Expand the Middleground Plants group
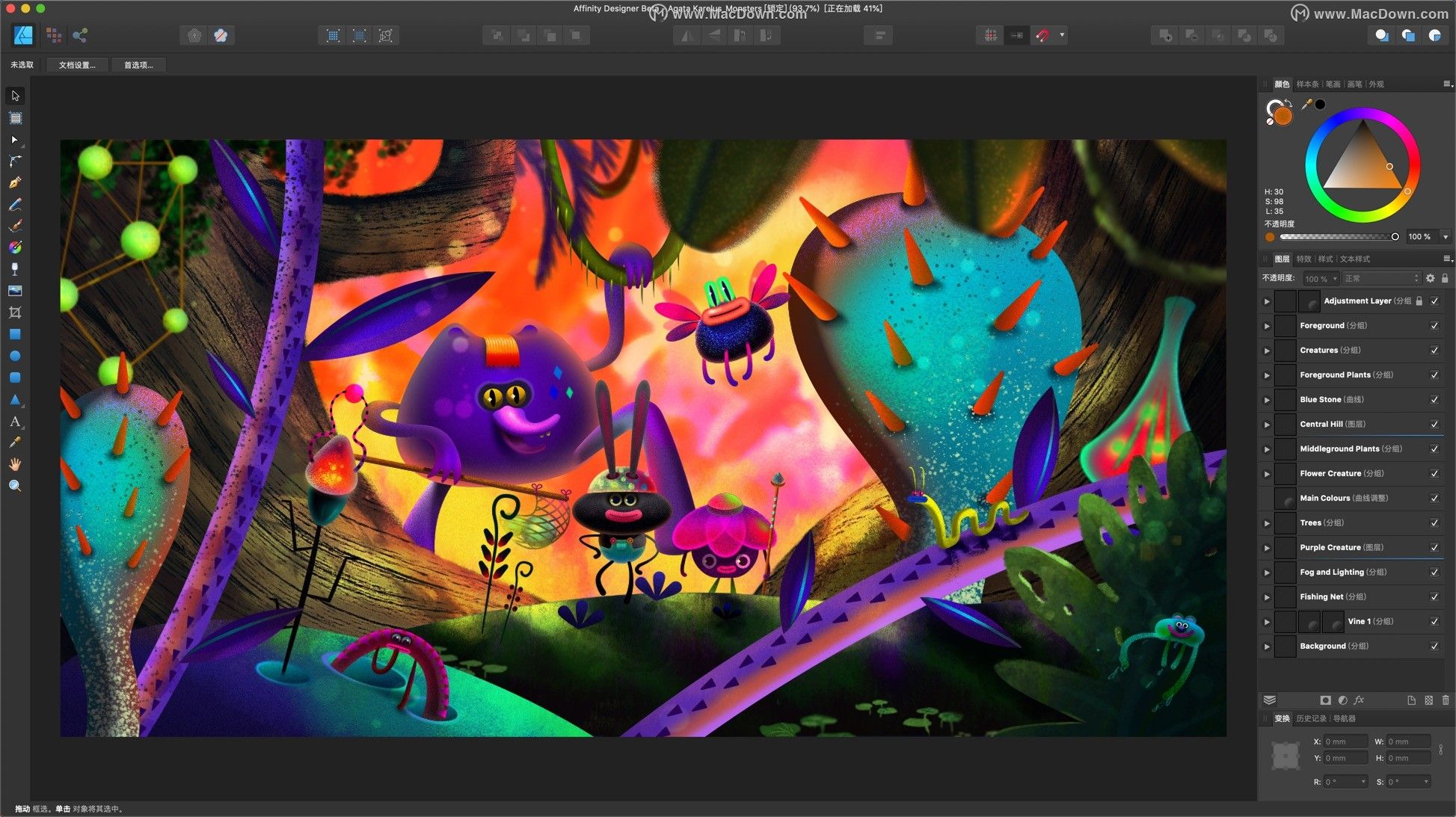1456x817 pixels. pyautogui.click(x=1267, y=449)
